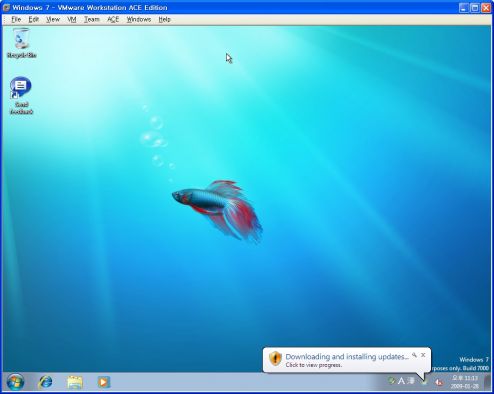Launch Windows Media Player from taskbar
Image resolution: width=494 pixels, height=394 pixels.
[x=103, y=382]
